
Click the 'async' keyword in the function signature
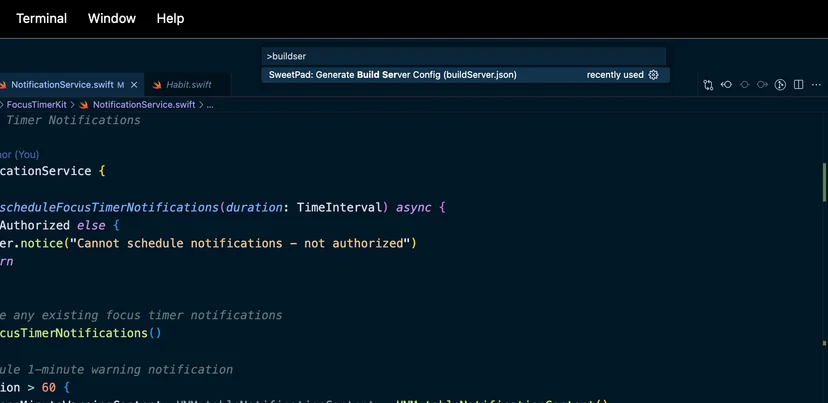[x=413, y=208]
